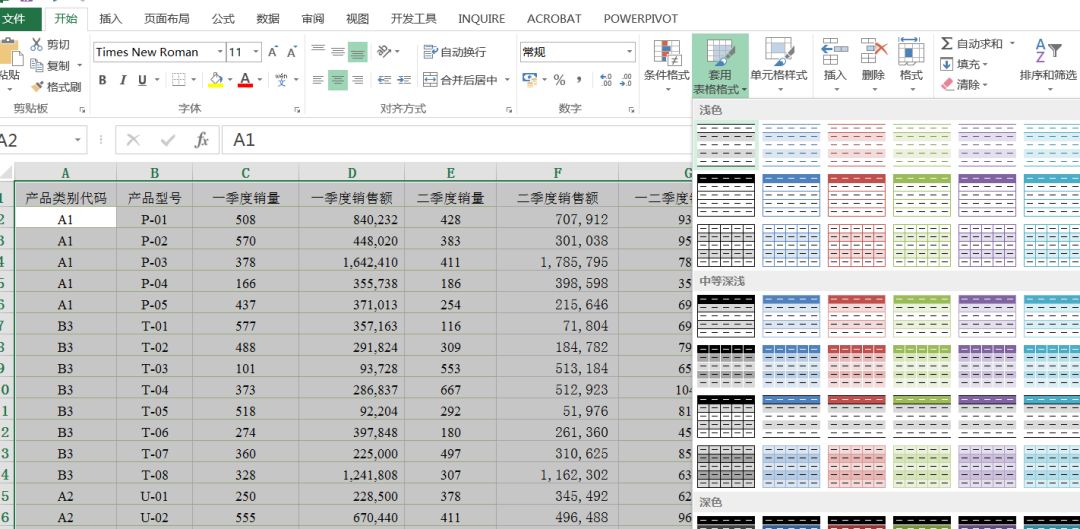Open the fill color dropdown arrow

[x=230, y=80]
